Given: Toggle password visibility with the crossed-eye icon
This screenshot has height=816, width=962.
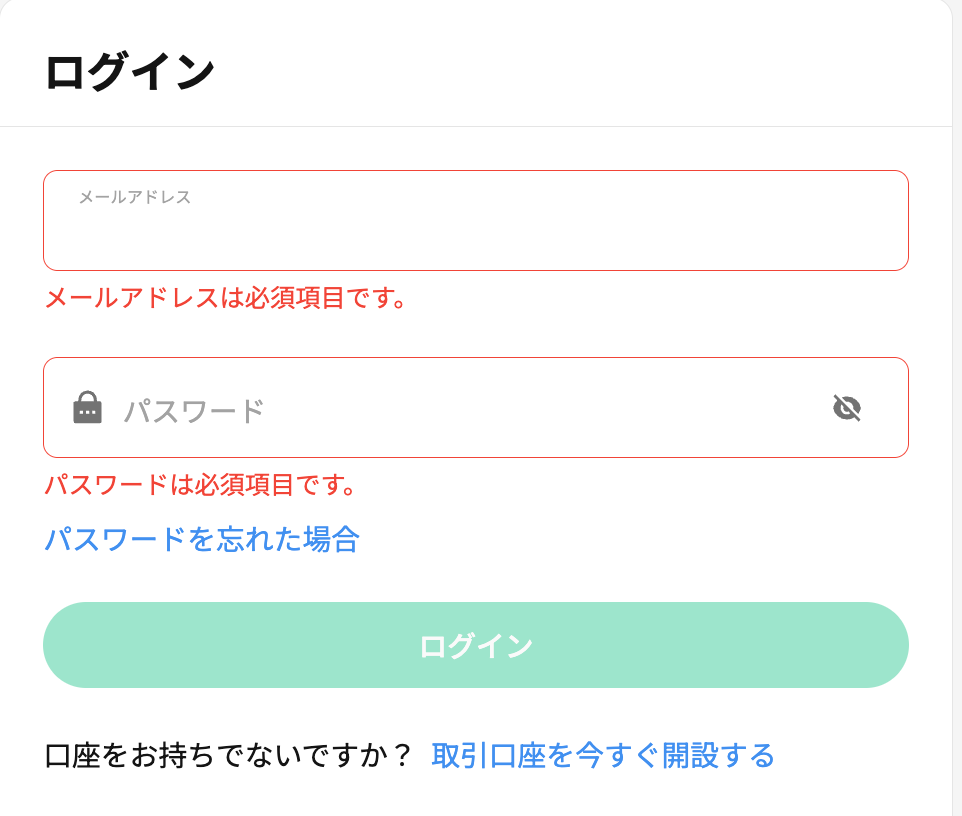Looking at the screenshot, I should (847, 408).
